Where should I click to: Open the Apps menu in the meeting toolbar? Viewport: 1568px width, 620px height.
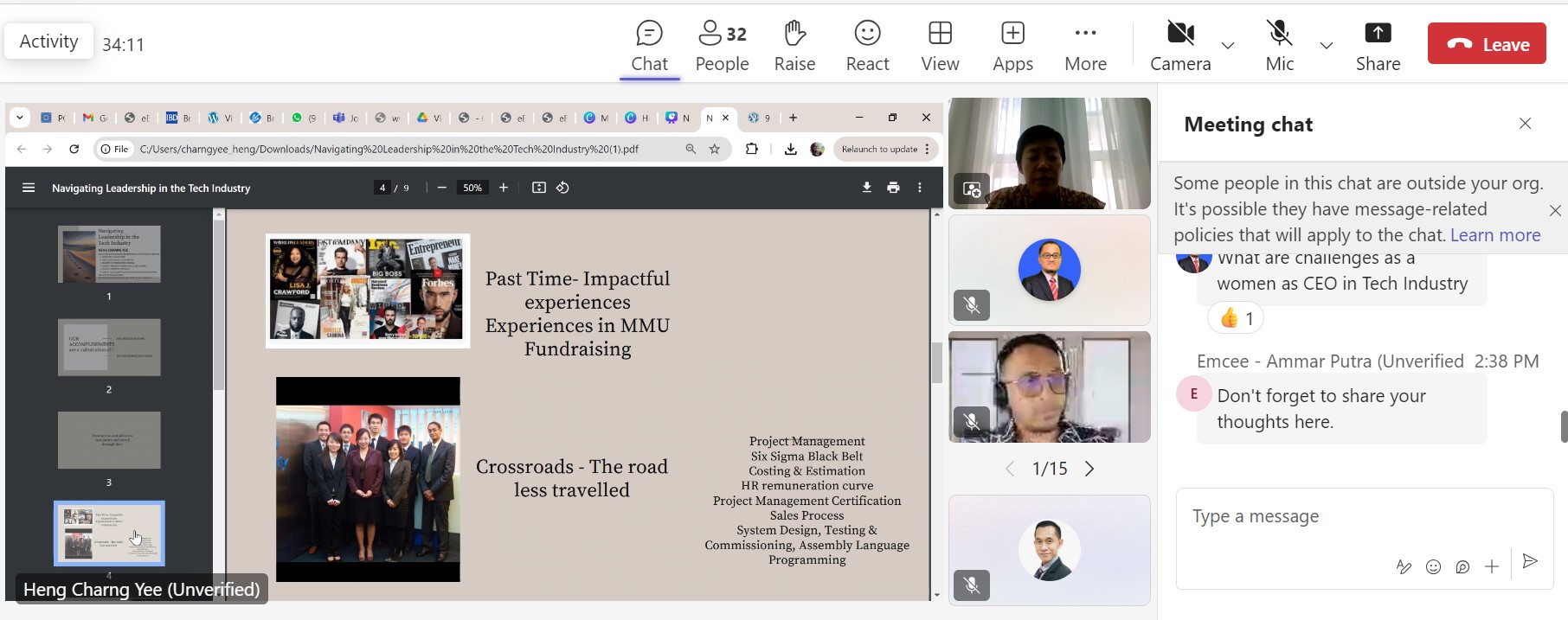(1012, 47)
